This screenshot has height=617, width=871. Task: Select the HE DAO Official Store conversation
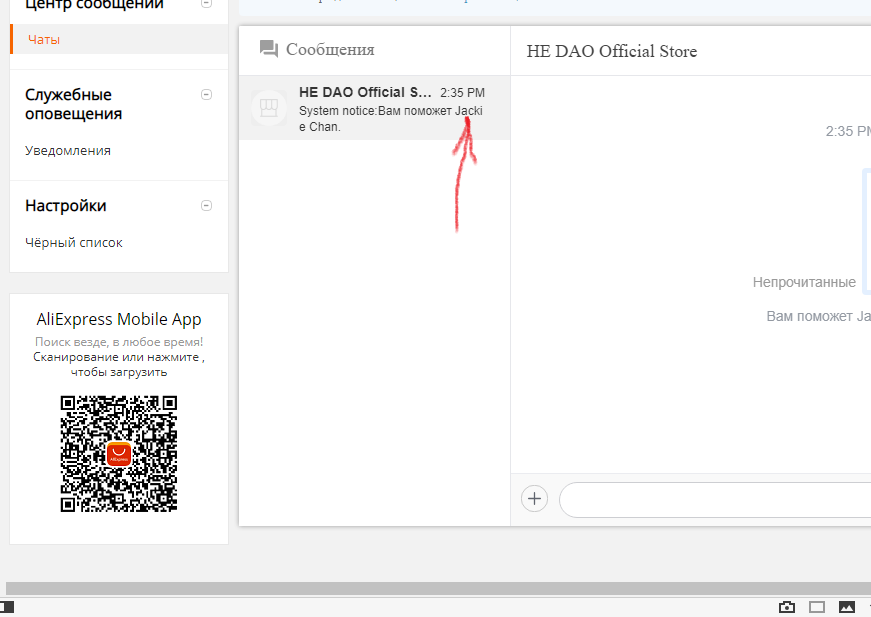click(x=374, y=108)
